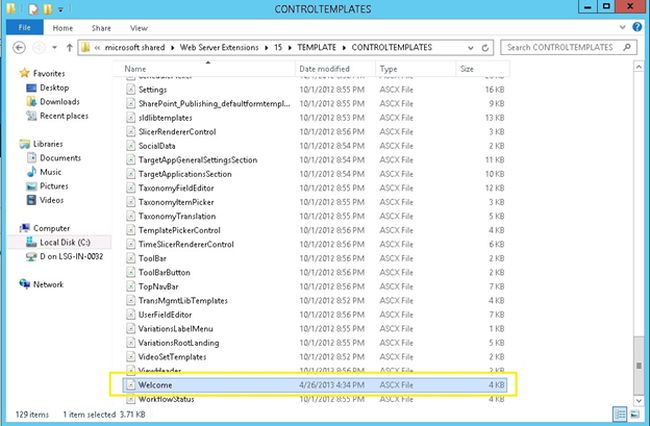Open the View ribbon tab

139,28
